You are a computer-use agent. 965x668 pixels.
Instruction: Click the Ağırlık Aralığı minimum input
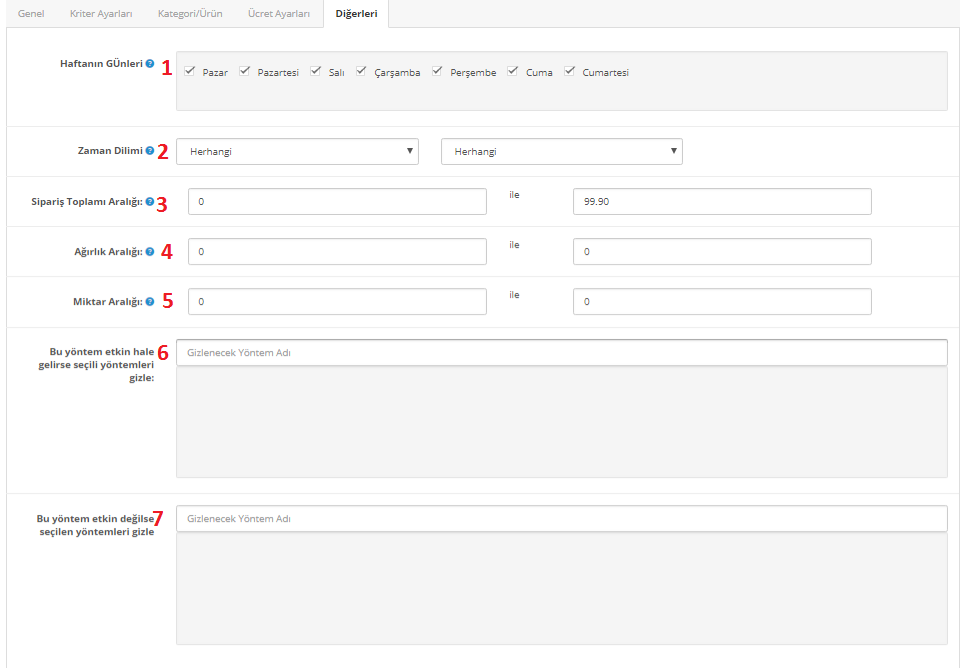point(337,252)
